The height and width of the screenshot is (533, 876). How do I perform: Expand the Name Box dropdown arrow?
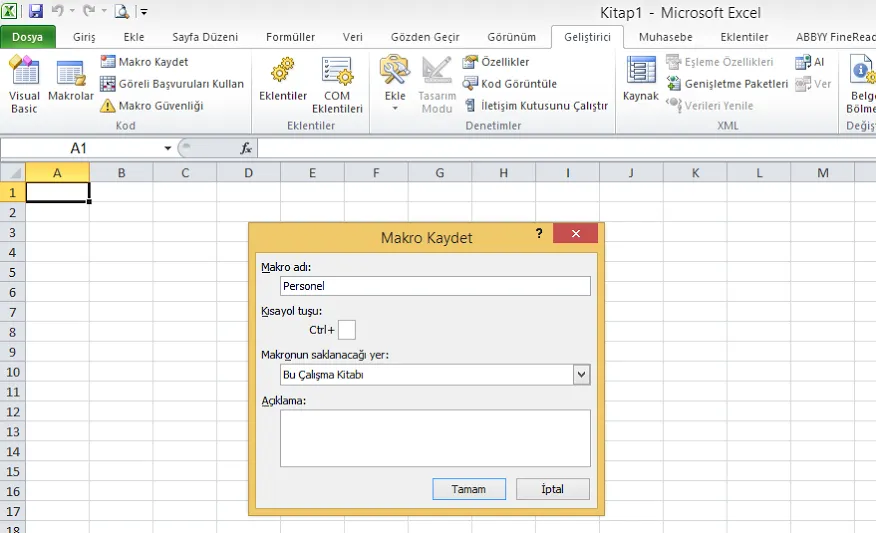[x=168, y=148]
